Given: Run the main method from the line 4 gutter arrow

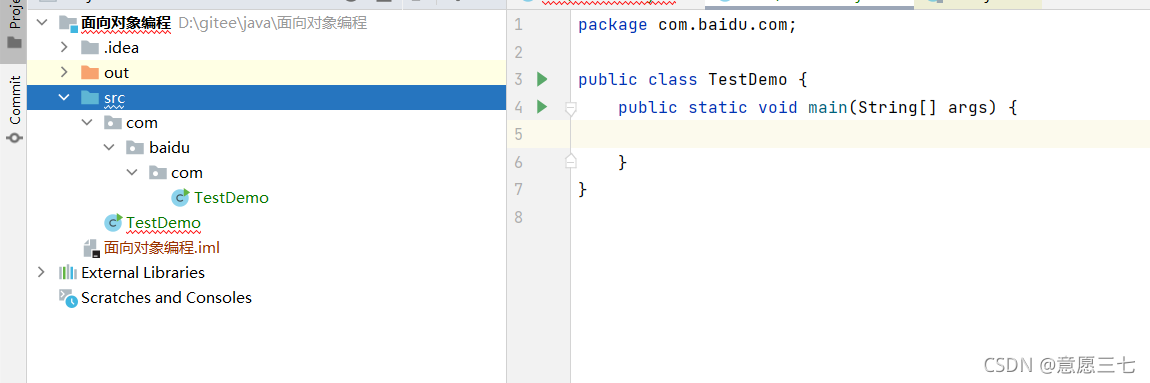Looking at the screenshot, I should tap(542, 107).
